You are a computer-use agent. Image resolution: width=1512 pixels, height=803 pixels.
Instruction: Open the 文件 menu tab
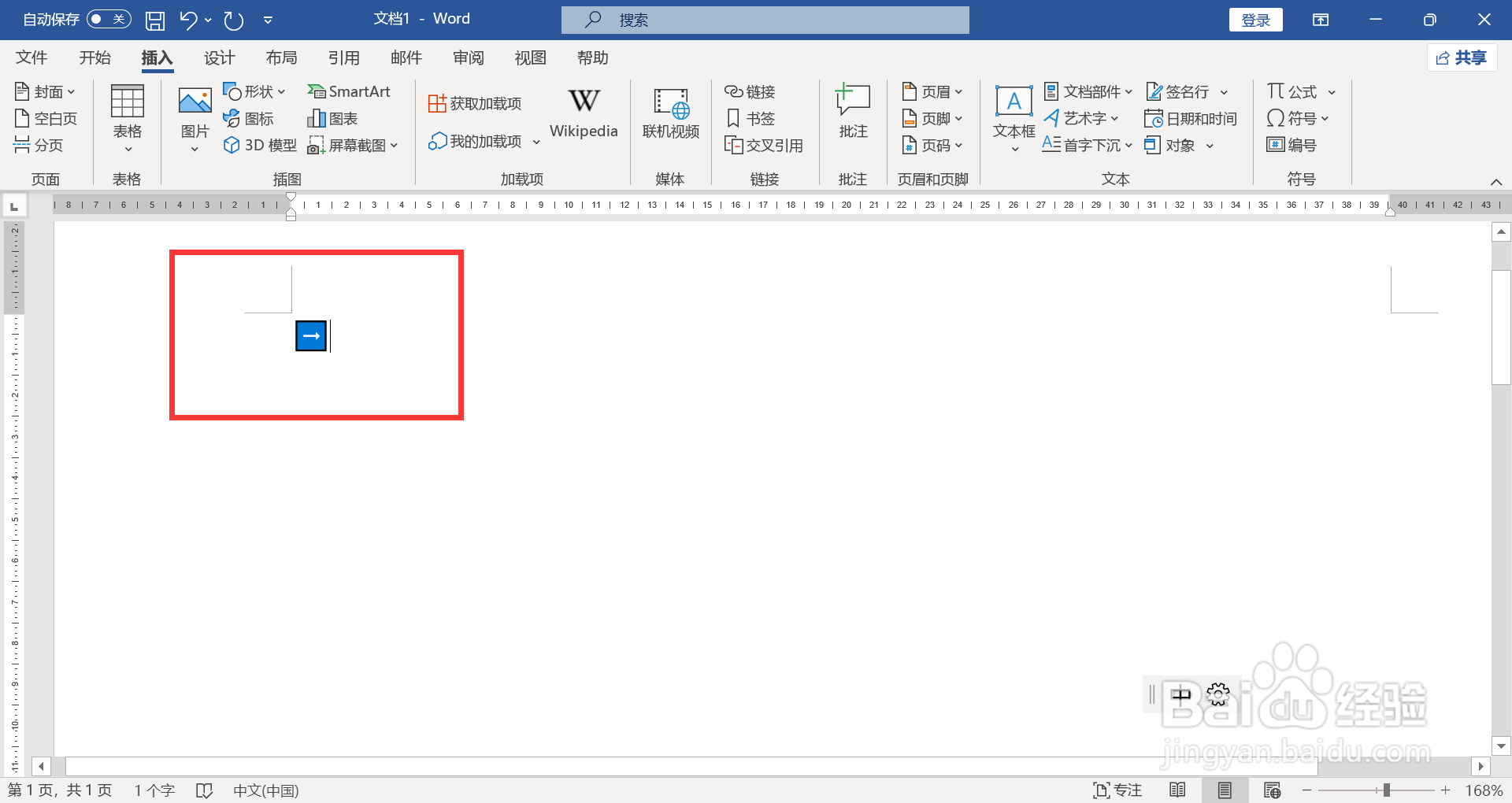coord(31,57)
